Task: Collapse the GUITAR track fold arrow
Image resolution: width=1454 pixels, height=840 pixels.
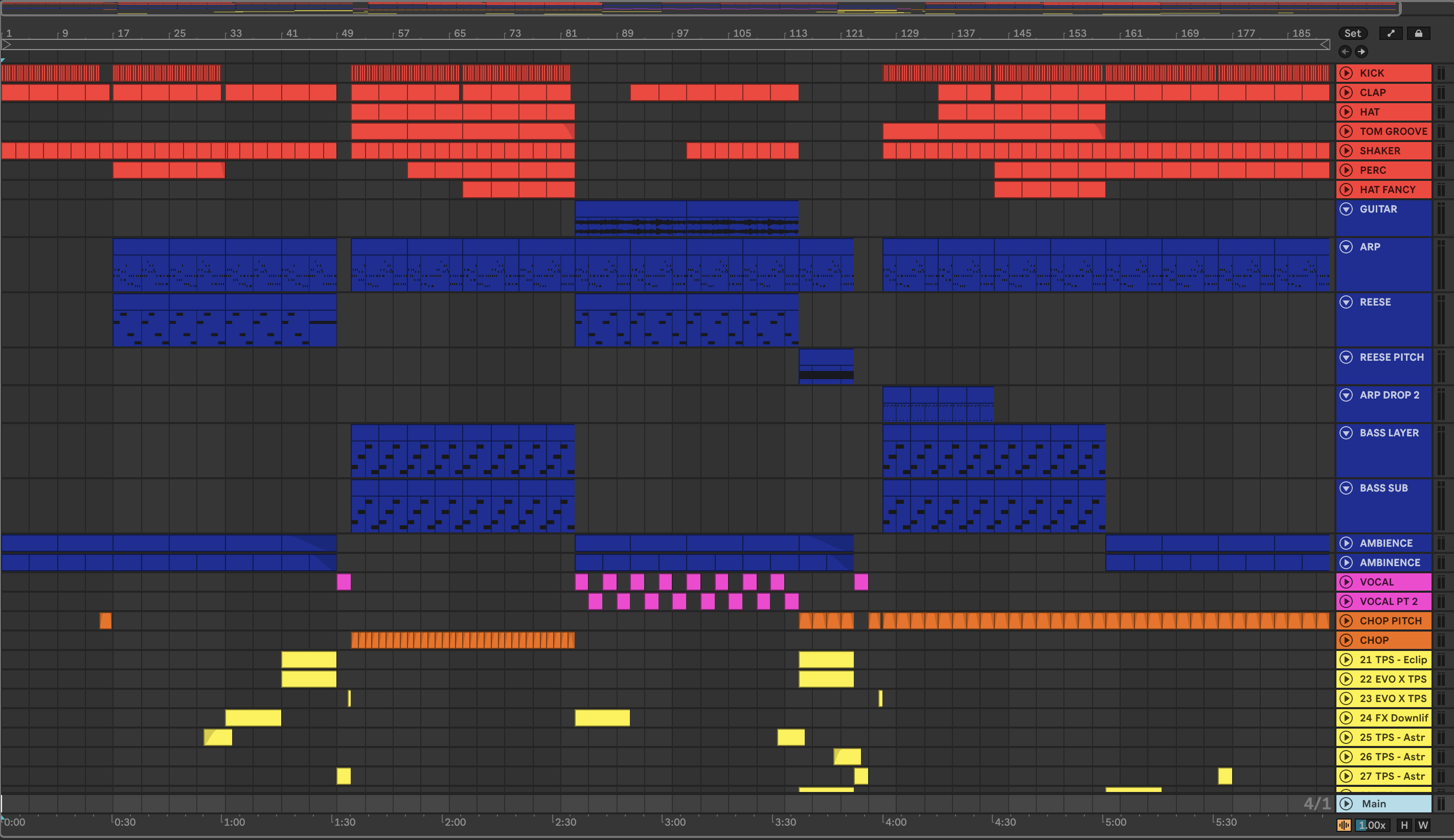Action: coord(1346,209)
